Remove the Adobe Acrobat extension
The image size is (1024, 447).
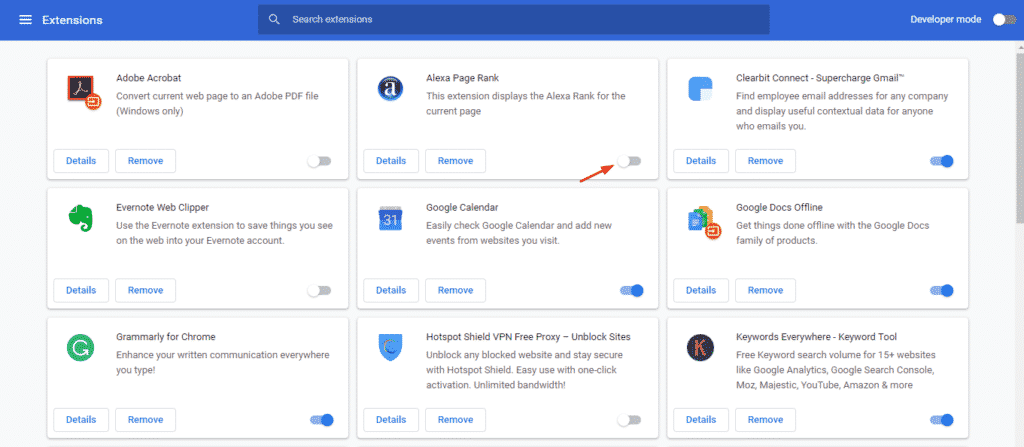pos(145,161)
